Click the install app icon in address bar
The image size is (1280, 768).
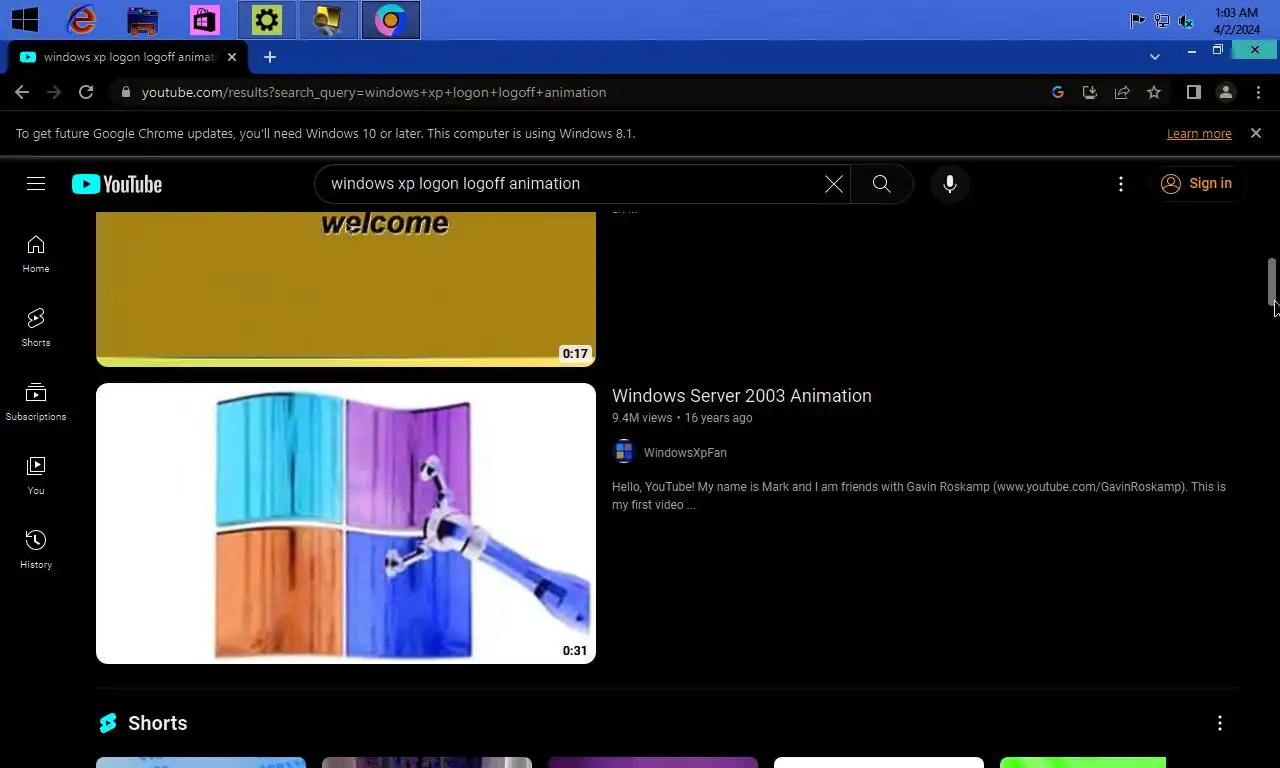click(x=1090, y=92)
